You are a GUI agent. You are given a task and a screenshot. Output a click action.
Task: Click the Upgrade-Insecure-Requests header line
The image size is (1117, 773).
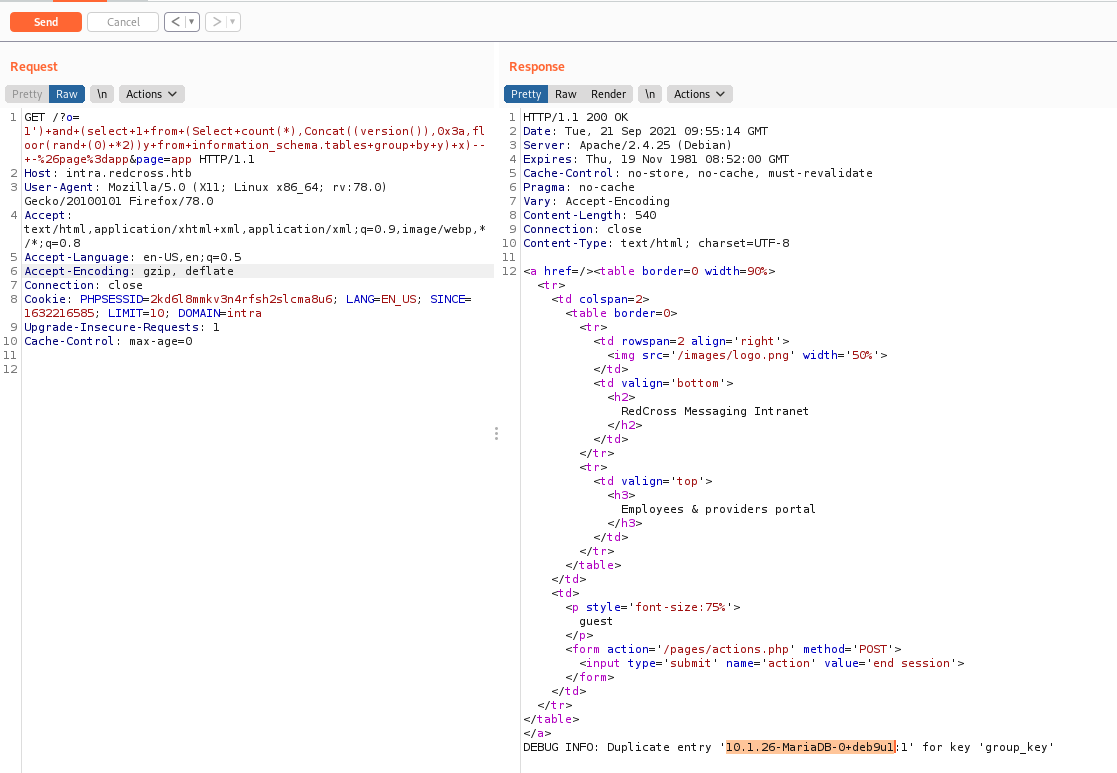(x=122, y=327)
